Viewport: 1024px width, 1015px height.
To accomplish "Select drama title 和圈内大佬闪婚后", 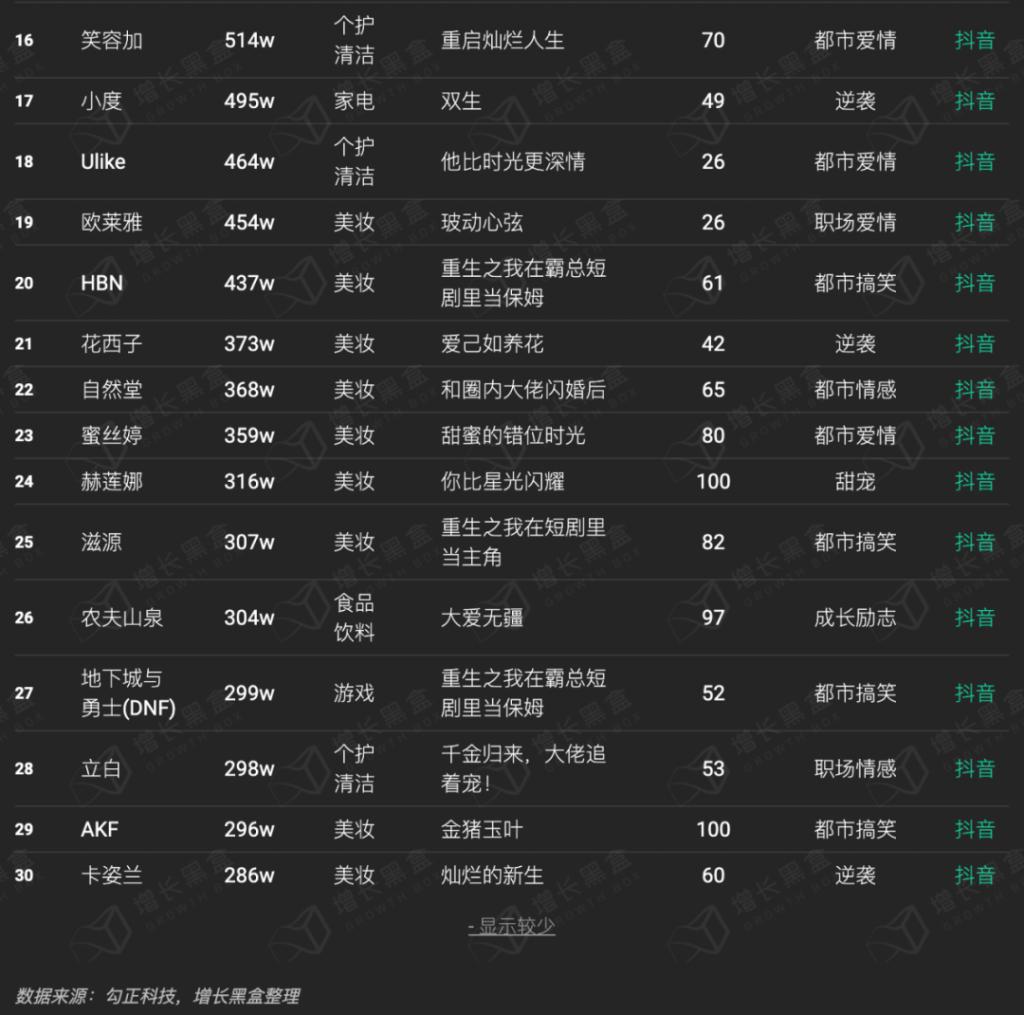I will pyautogui.click(x=523, y=389).
